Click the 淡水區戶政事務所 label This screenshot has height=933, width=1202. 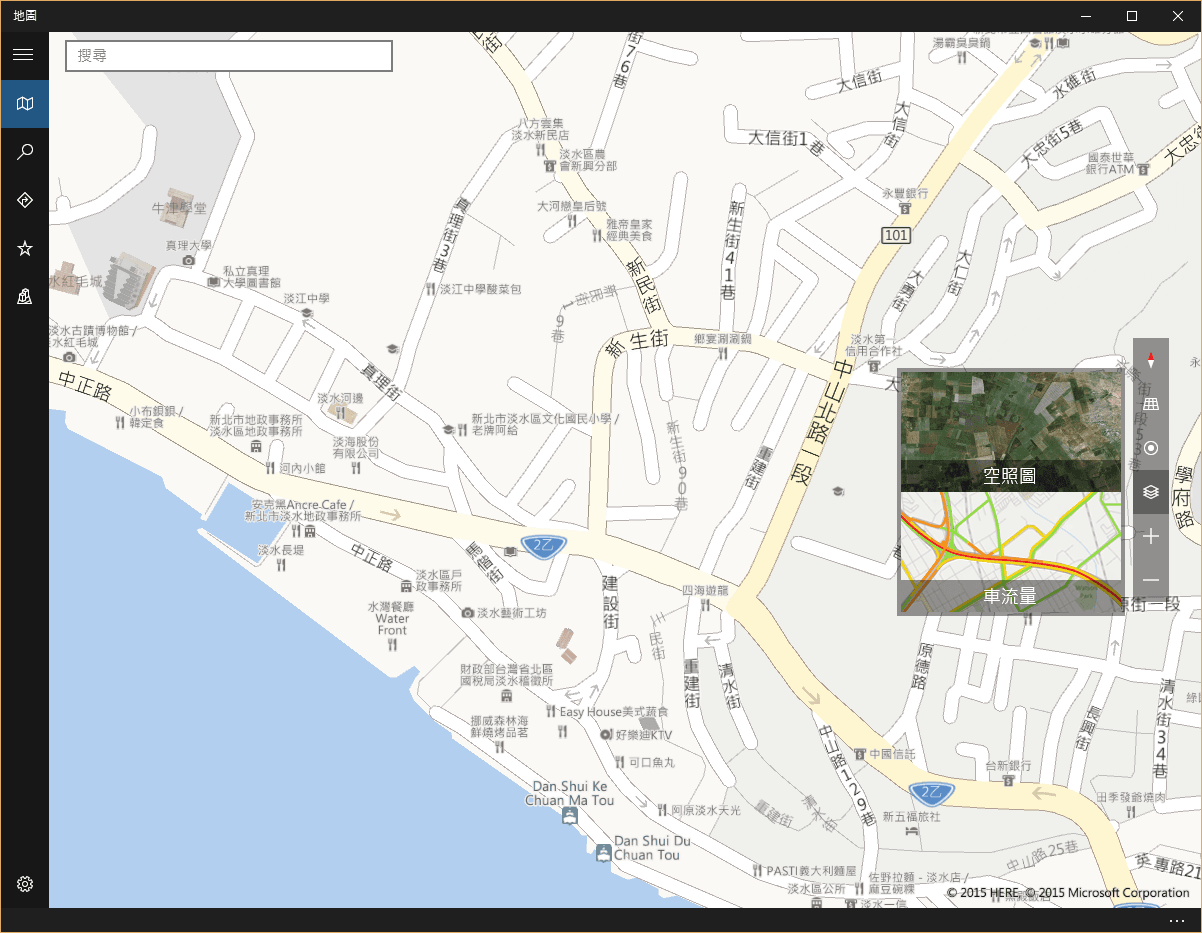click(438, 580)
